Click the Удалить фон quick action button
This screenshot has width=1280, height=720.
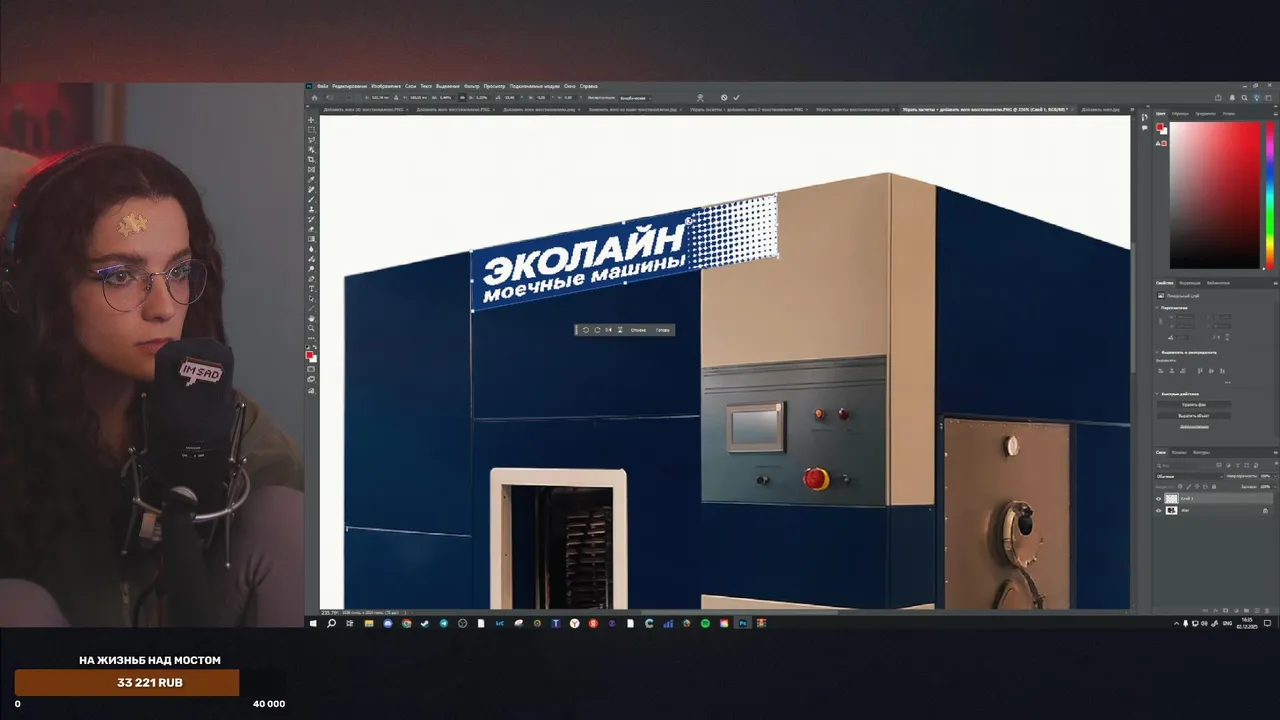pyautogui.click(x=1194, y=404)
